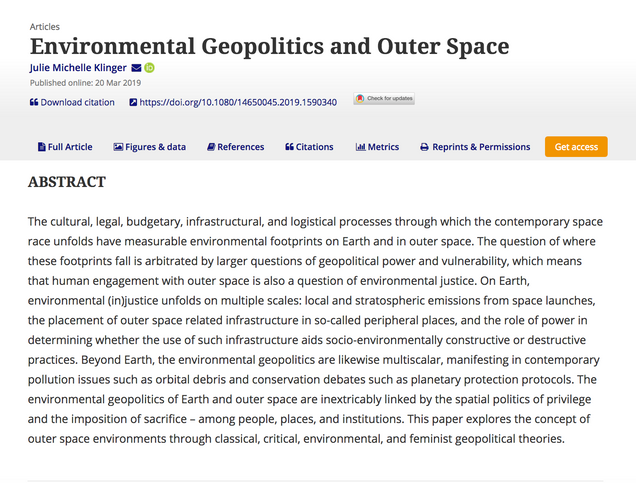Click the Environmental Geopolitics and Outer Space title
The height and width of the screenshot is (483, 636).
[269, 46]
